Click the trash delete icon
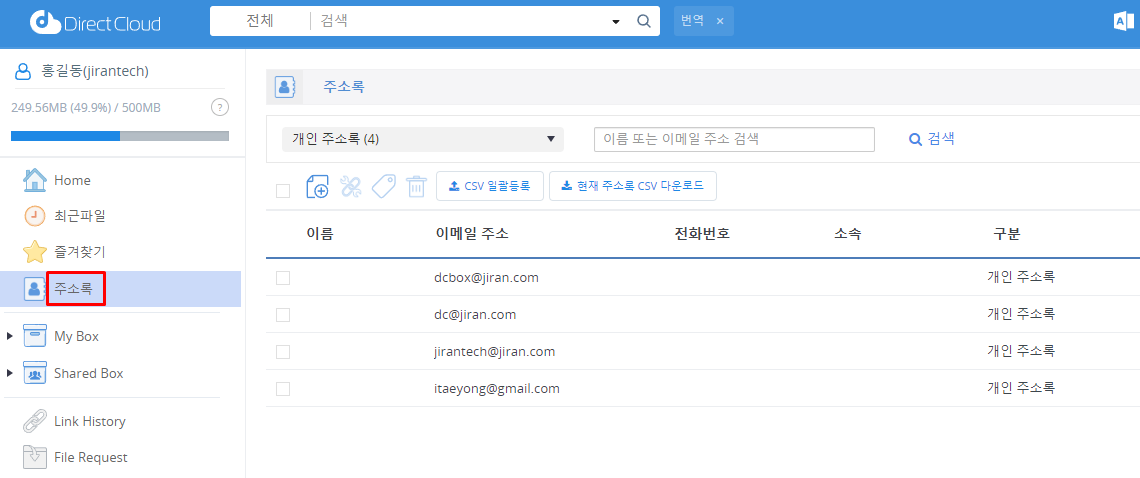Viewport: 1140px width, 478px height. (416, 186)
